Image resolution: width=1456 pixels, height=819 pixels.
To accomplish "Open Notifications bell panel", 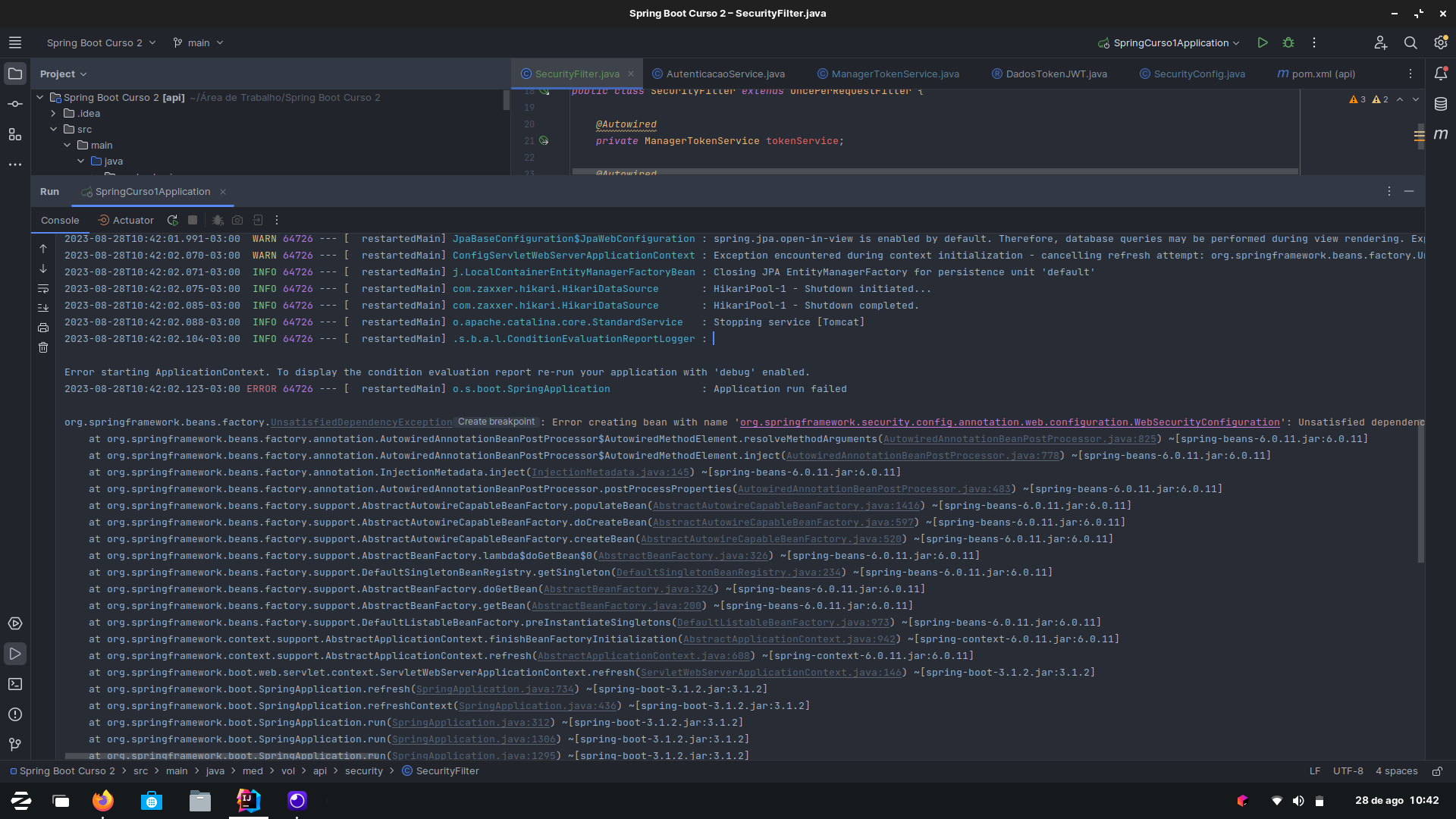I will tap(1441, 74).
